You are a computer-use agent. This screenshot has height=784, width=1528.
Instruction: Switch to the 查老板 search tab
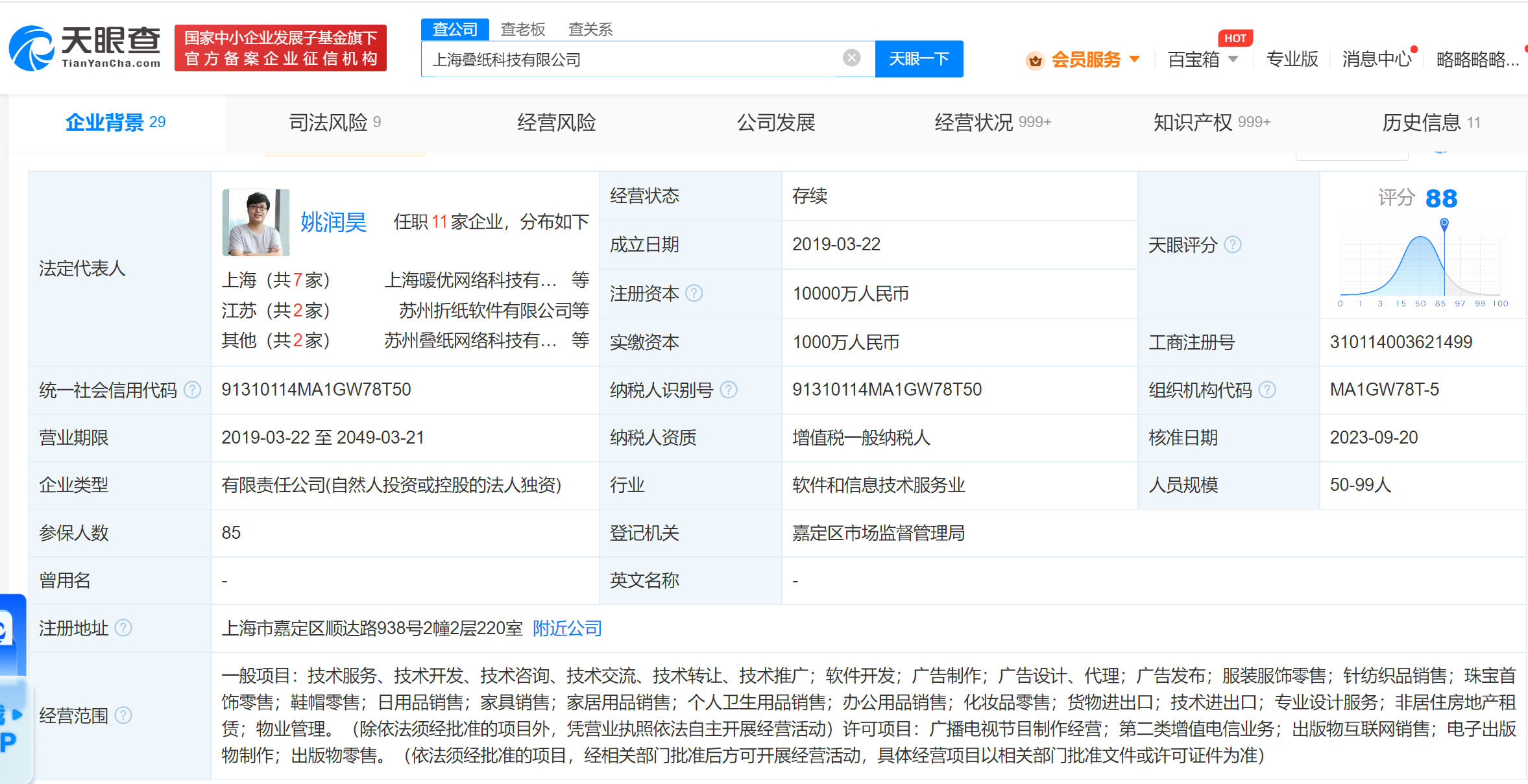coord(522,29)
